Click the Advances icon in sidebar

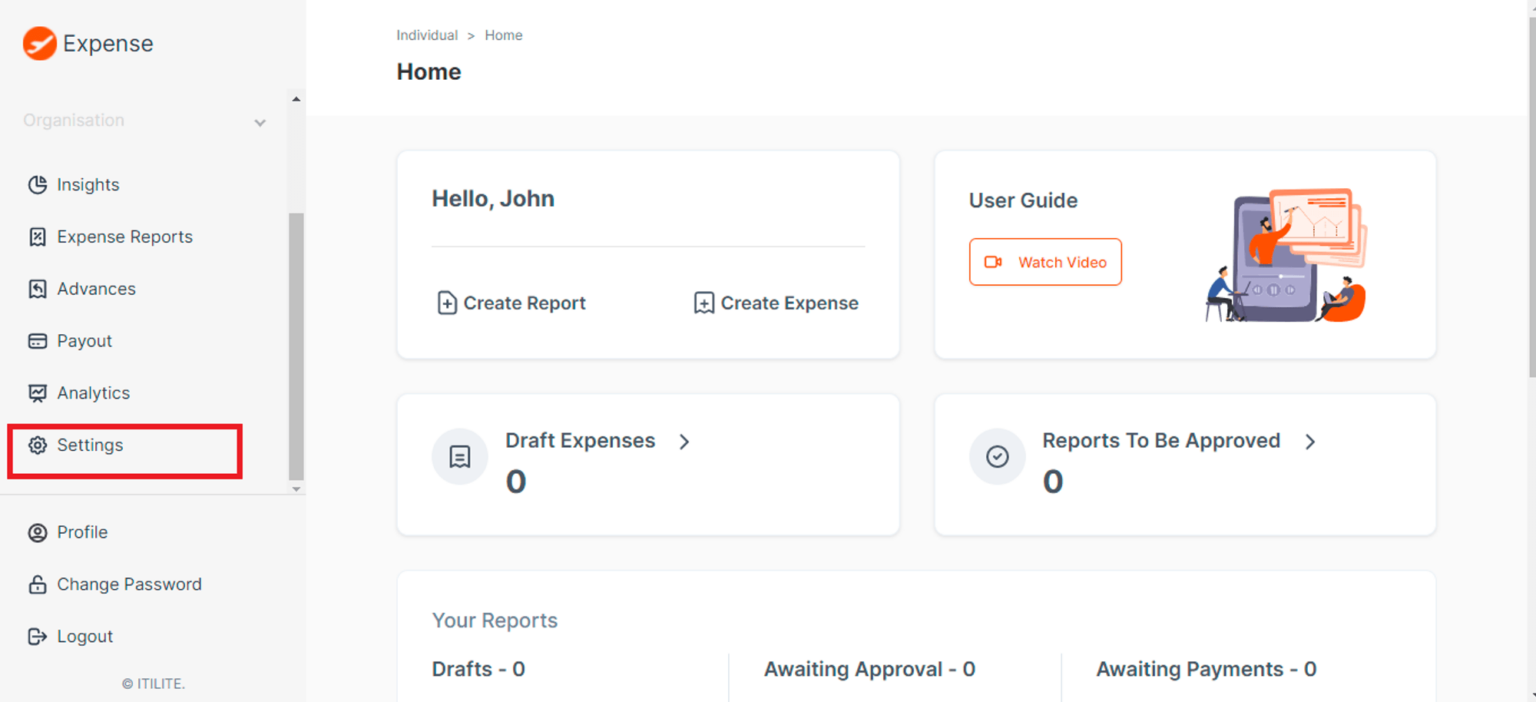tap(37, 288)
